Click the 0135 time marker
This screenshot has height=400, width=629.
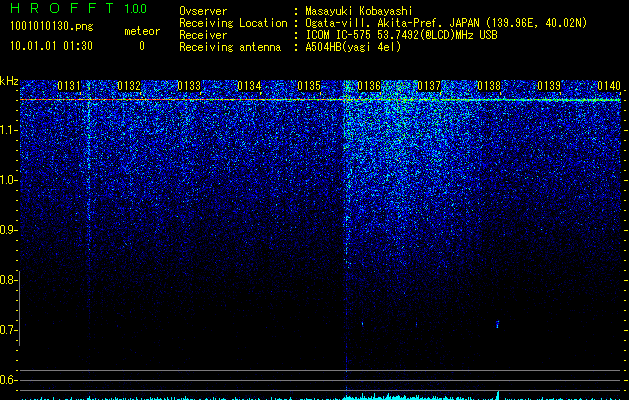[x=309, y=86]
